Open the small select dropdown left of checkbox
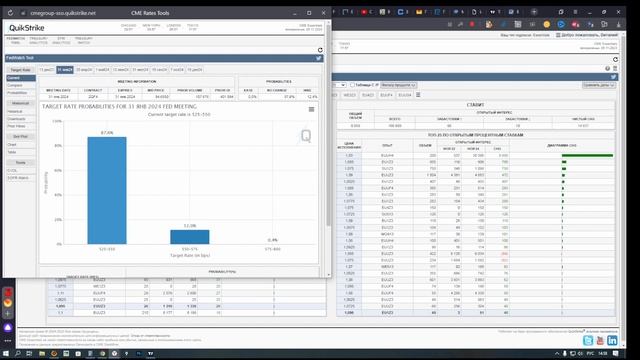 [340, 85]
